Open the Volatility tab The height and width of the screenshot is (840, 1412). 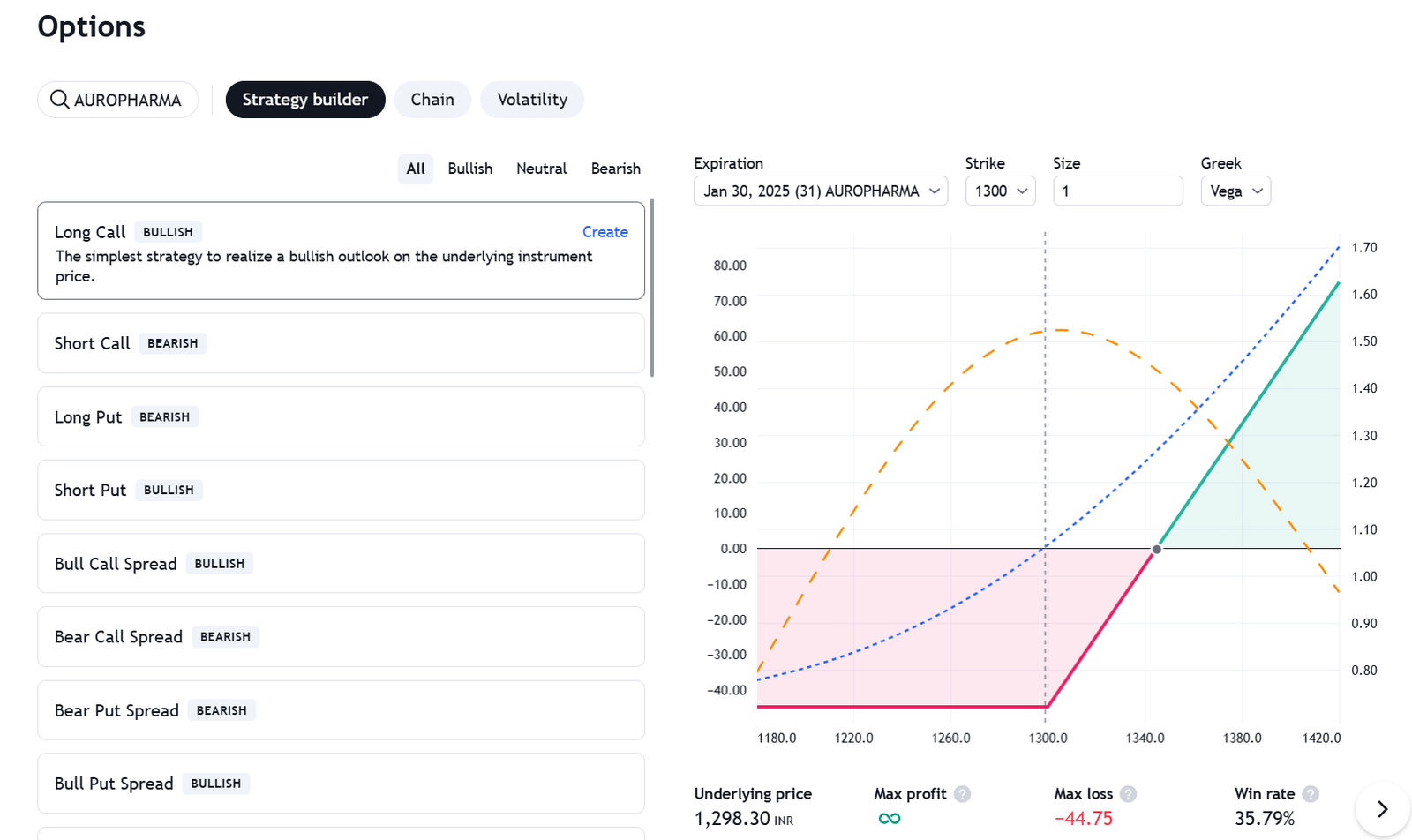click(531, 100)
